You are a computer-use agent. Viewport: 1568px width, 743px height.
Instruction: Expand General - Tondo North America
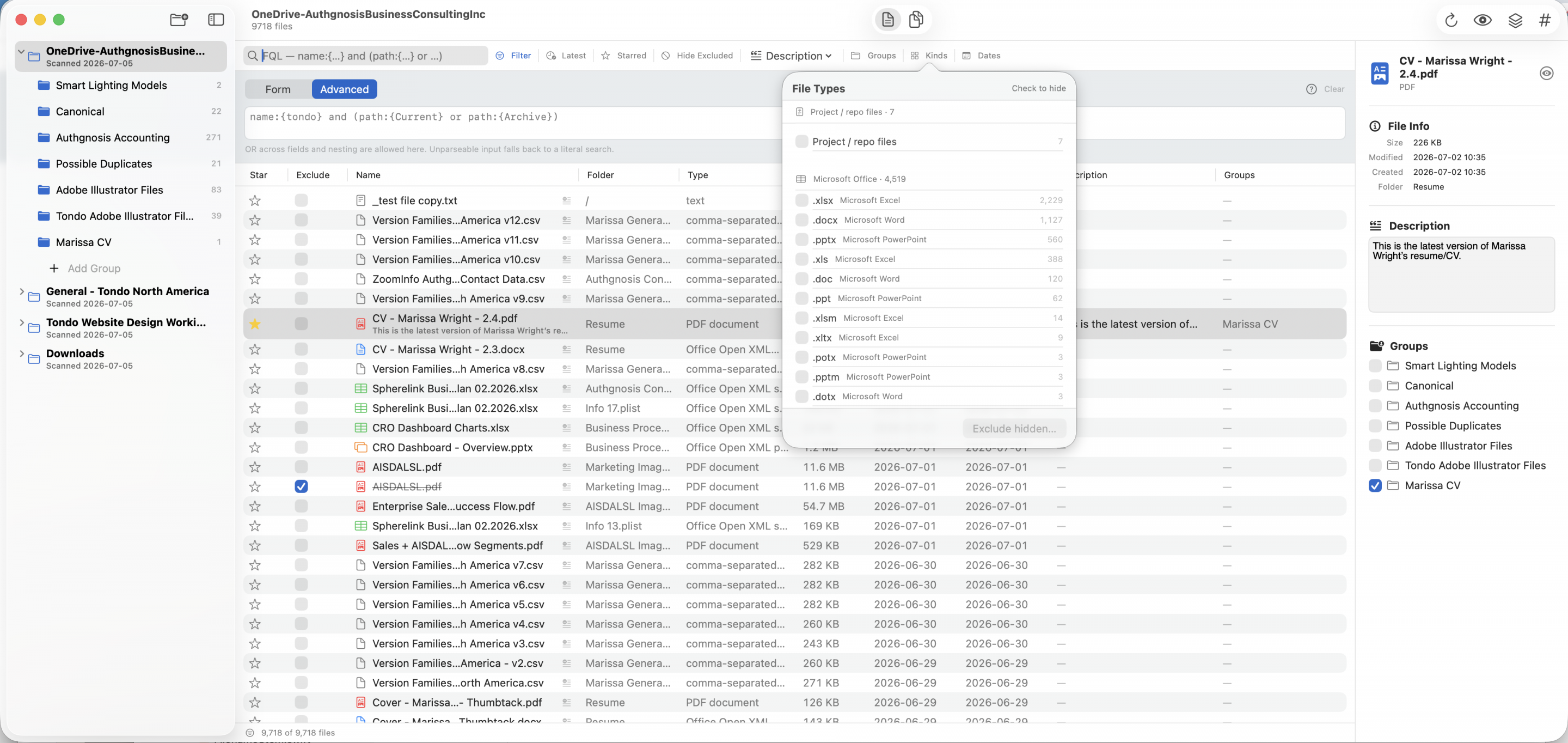tap(21, 292)
